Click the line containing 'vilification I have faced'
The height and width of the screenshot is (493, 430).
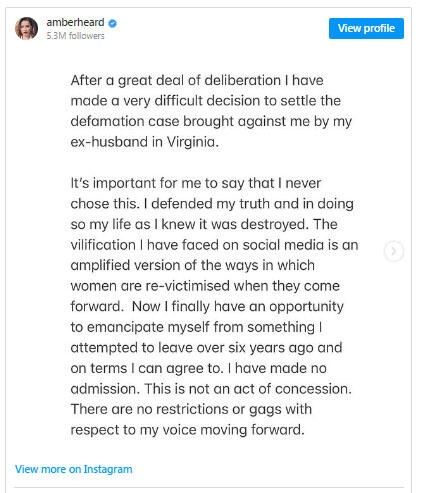click(x=214, y=245)
